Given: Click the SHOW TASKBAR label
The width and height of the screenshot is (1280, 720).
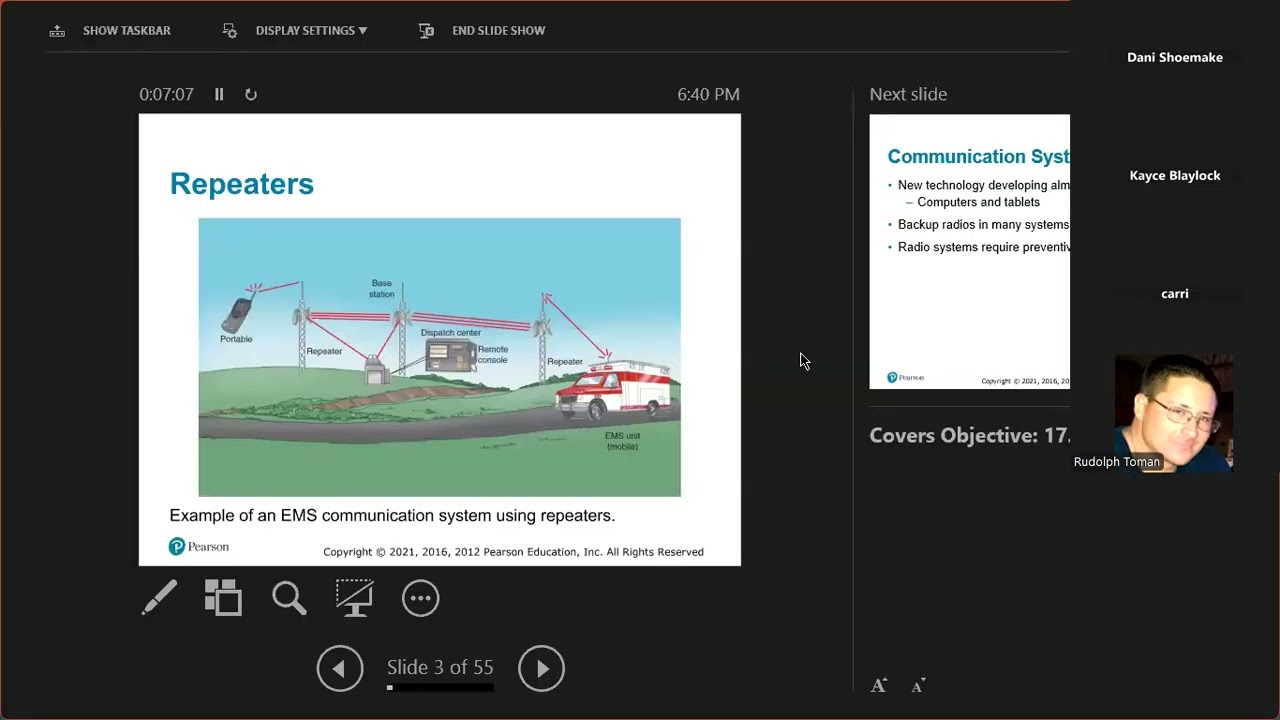Looking at the screenshot, I should coord(127,31).
